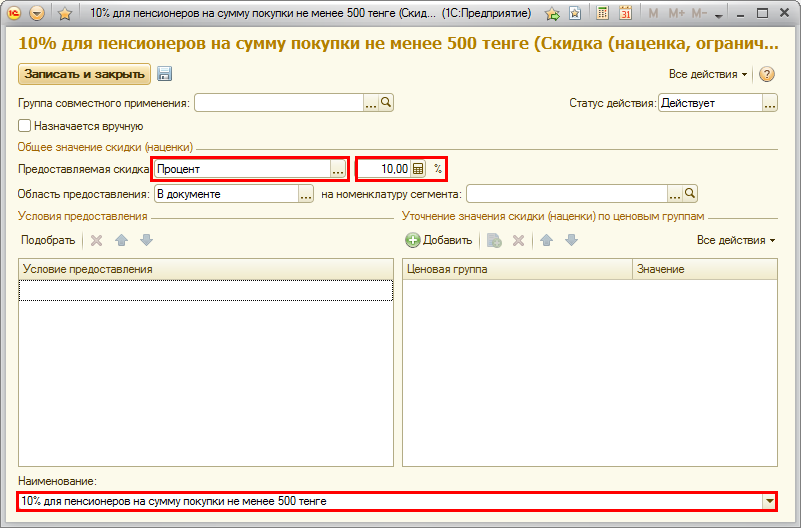
Task: Open the calendar icon in title bar
Action: coord(625,14)
